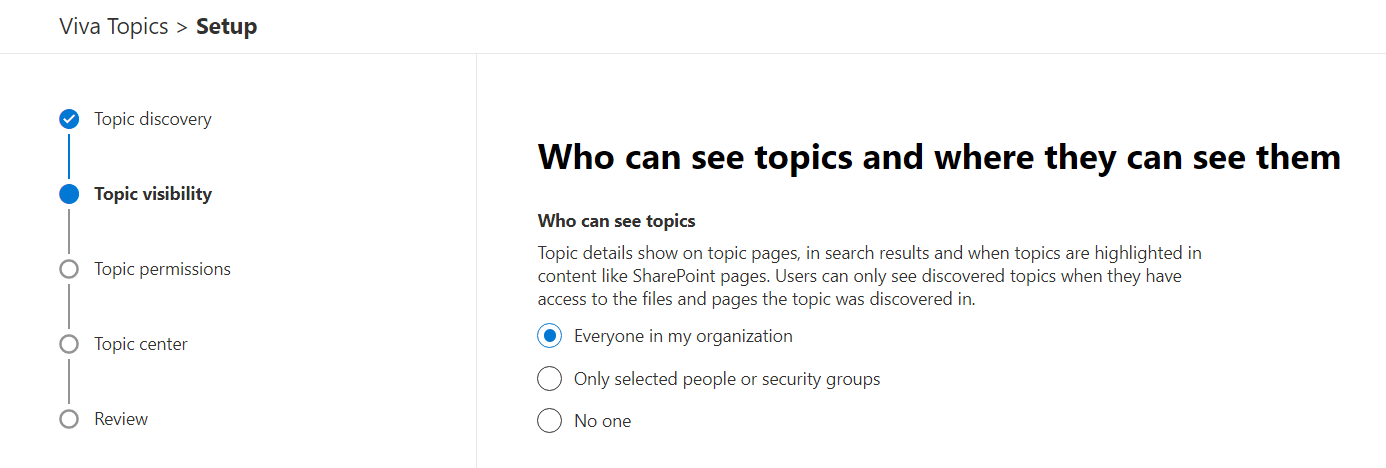
Task: Click the Topic permissions empty step circle
Action: (x=69, y=269)
